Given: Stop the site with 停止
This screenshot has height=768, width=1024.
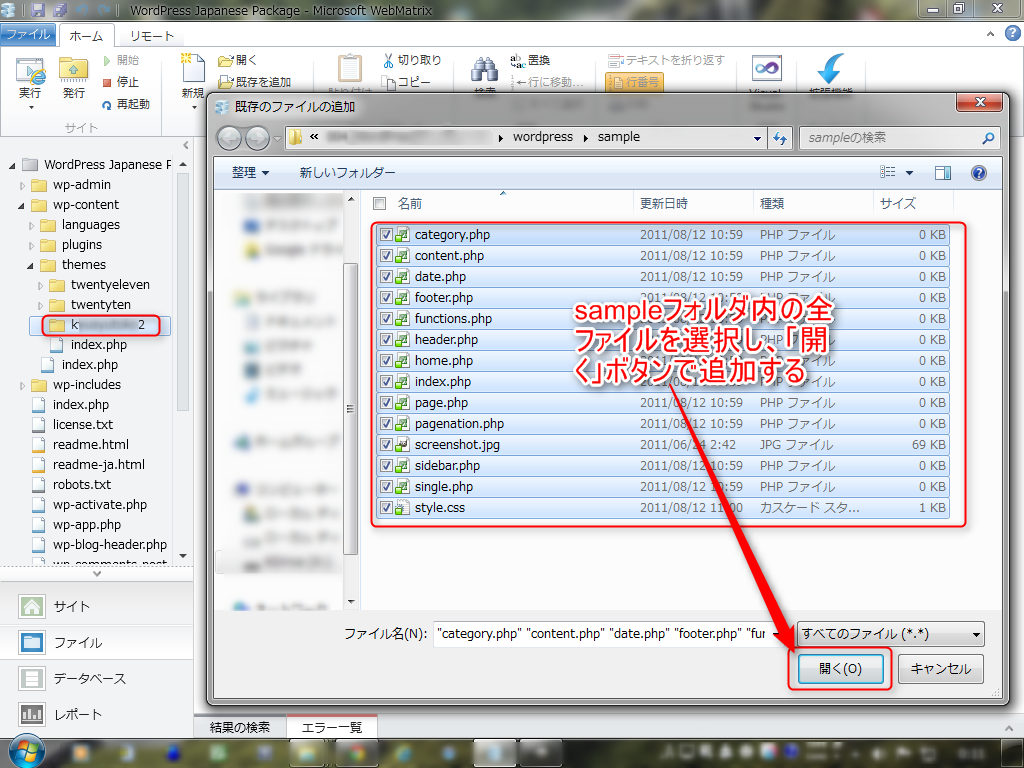Looking at the screenshot, I should point(121,82).
